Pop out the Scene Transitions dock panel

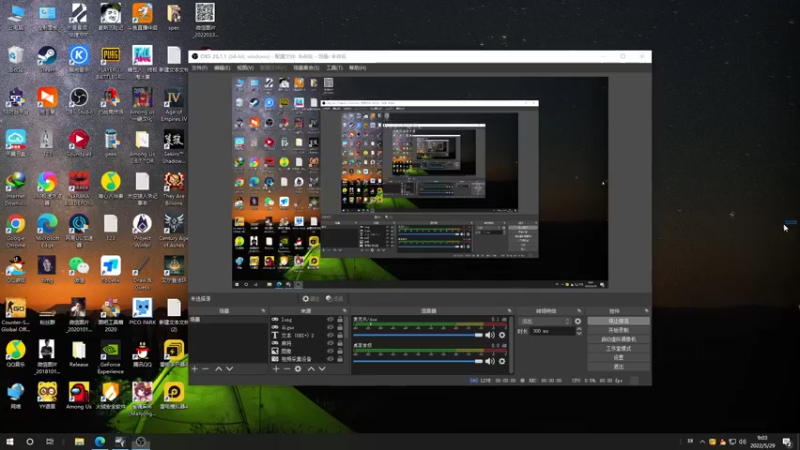[x=579, y=311]
